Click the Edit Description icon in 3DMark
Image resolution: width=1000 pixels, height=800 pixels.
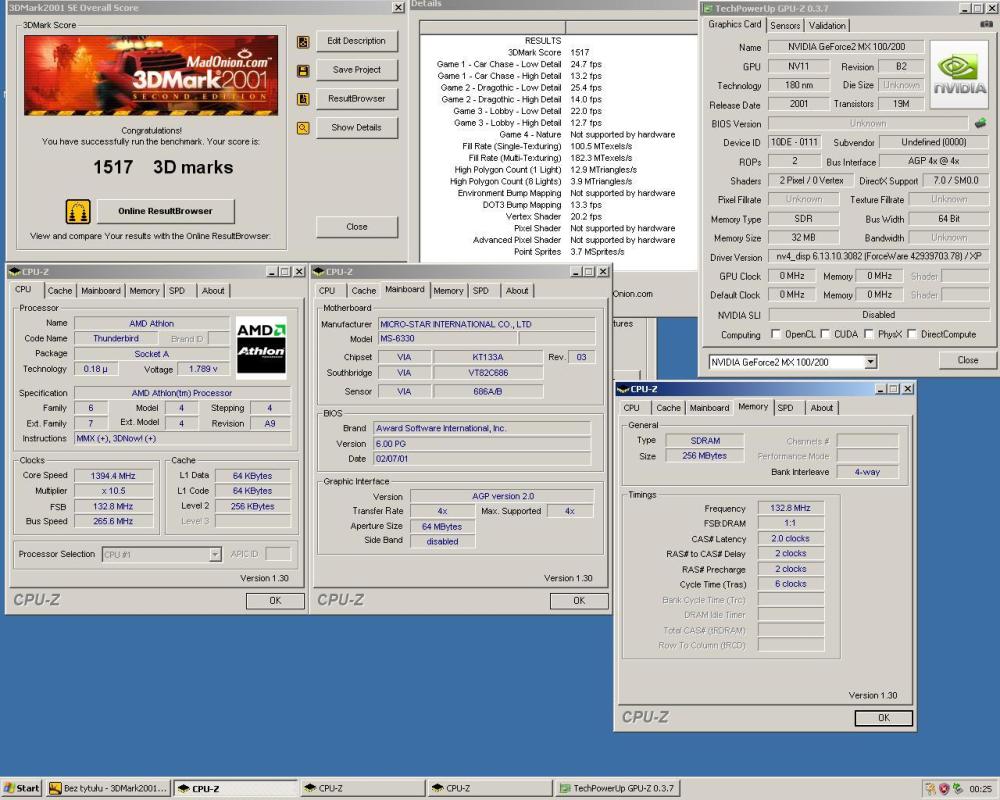click(x=303, y=41)
